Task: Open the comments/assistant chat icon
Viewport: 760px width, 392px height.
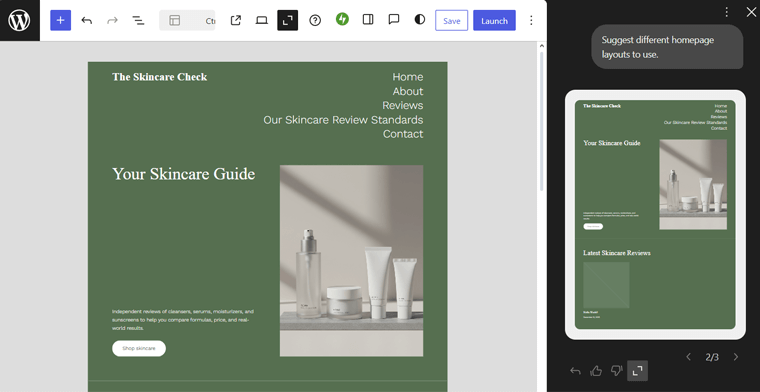Action: coord(394,19)
